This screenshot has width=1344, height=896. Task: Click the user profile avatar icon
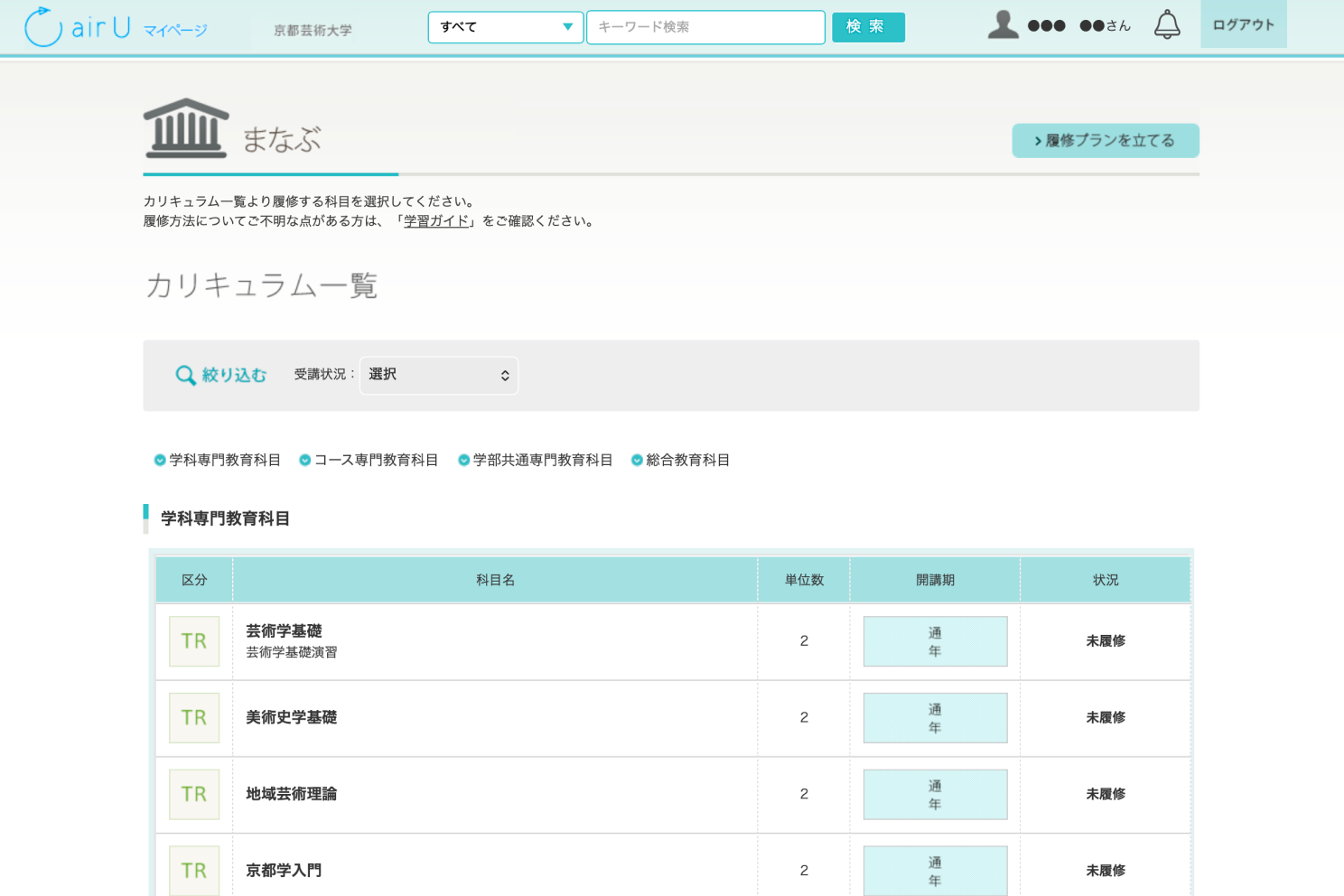pos(1003,24)
